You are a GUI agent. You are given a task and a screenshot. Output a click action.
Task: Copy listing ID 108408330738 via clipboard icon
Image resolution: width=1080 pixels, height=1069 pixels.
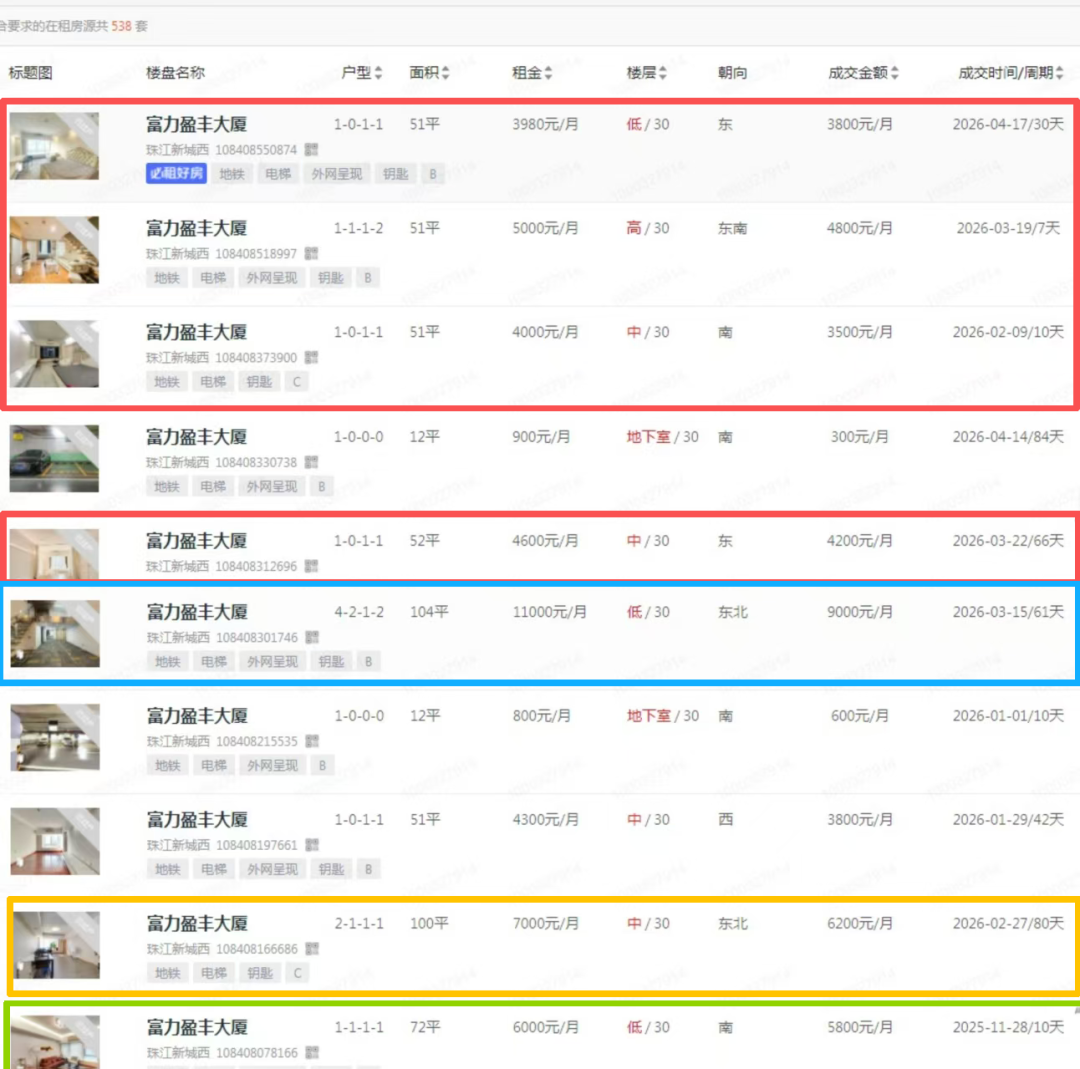[x=310, y=462]
